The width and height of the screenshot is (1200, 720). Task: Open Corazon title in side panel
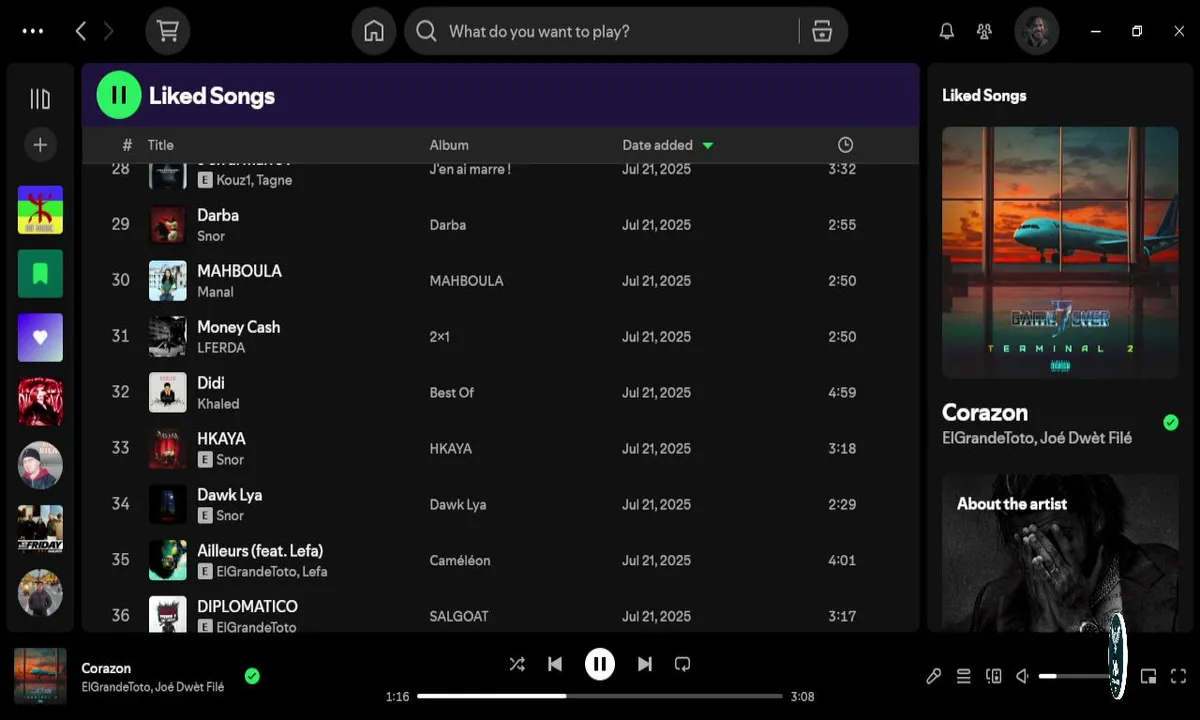pos(985,412)
